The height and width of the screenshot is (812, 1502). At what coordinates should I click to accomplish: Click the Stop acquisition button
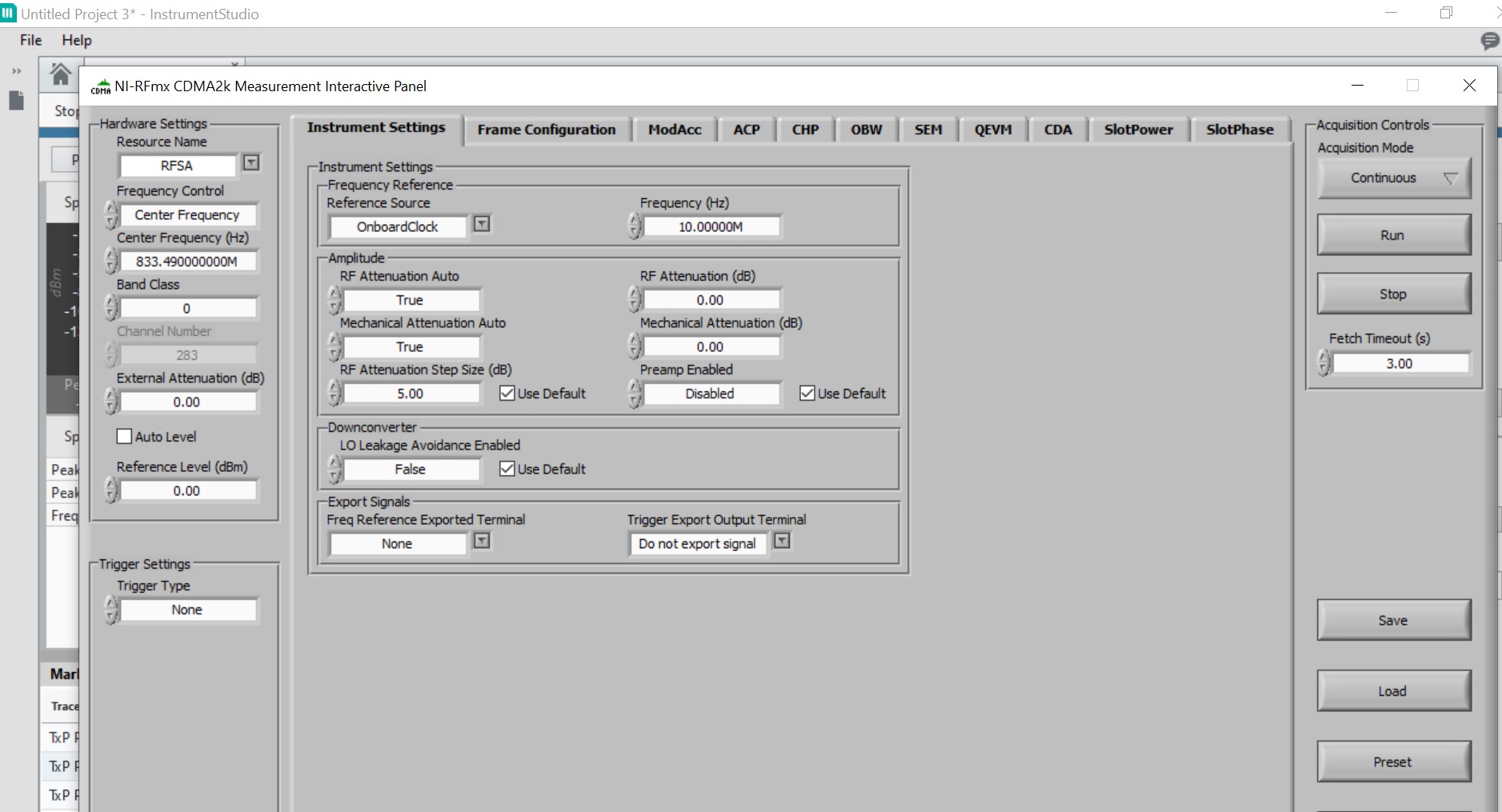pyautogui.click(x=1393, y=294)
